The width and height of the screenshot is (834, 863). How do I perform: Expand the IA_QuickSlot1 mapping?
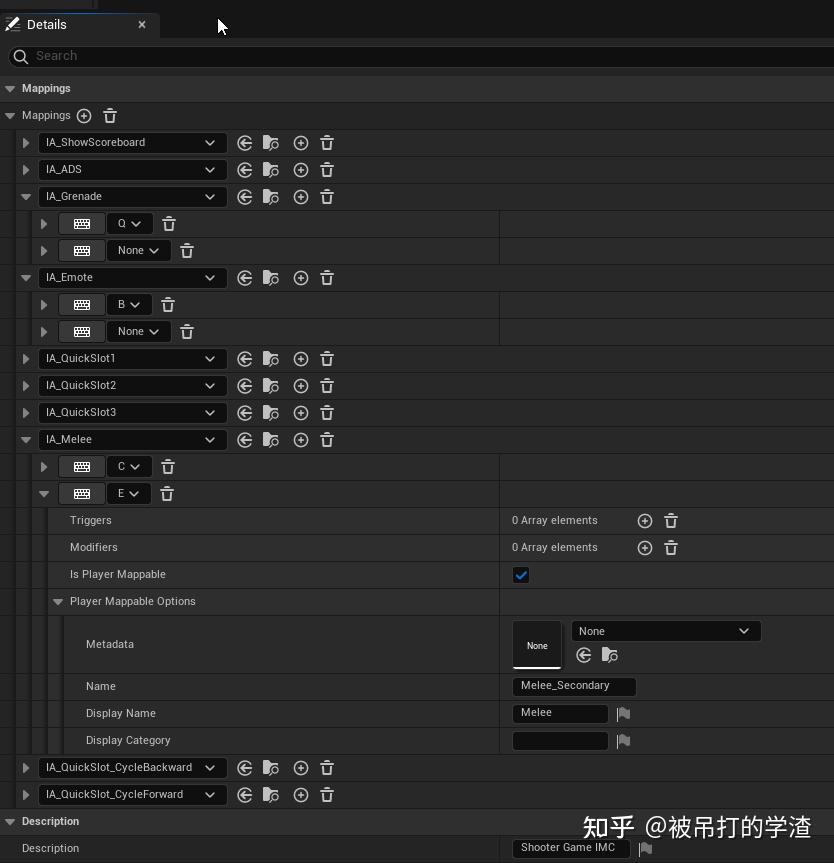point(25,358)
